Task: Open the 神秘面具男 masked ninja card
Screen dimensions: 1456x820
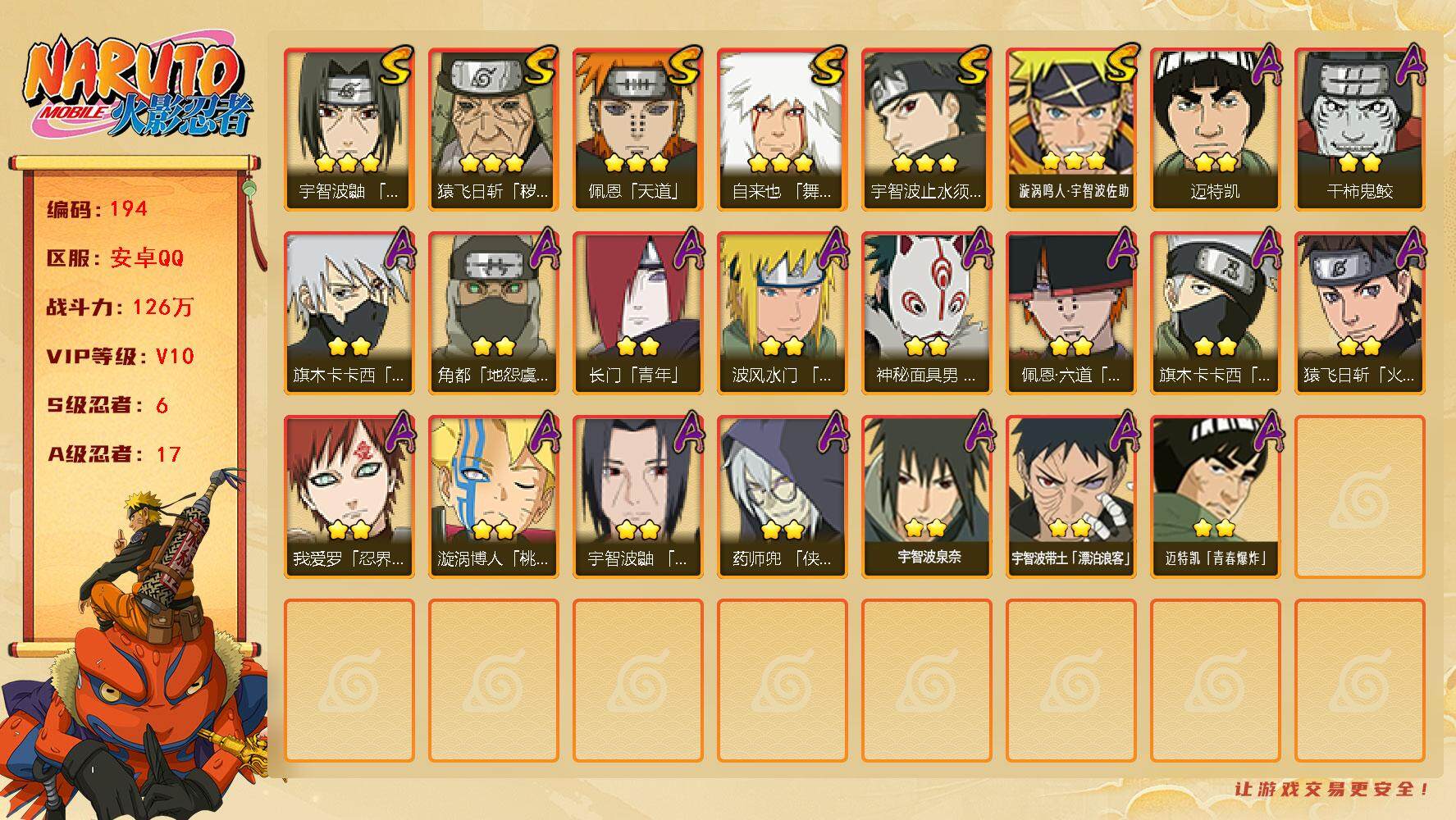Action: [x=926, y=312]
